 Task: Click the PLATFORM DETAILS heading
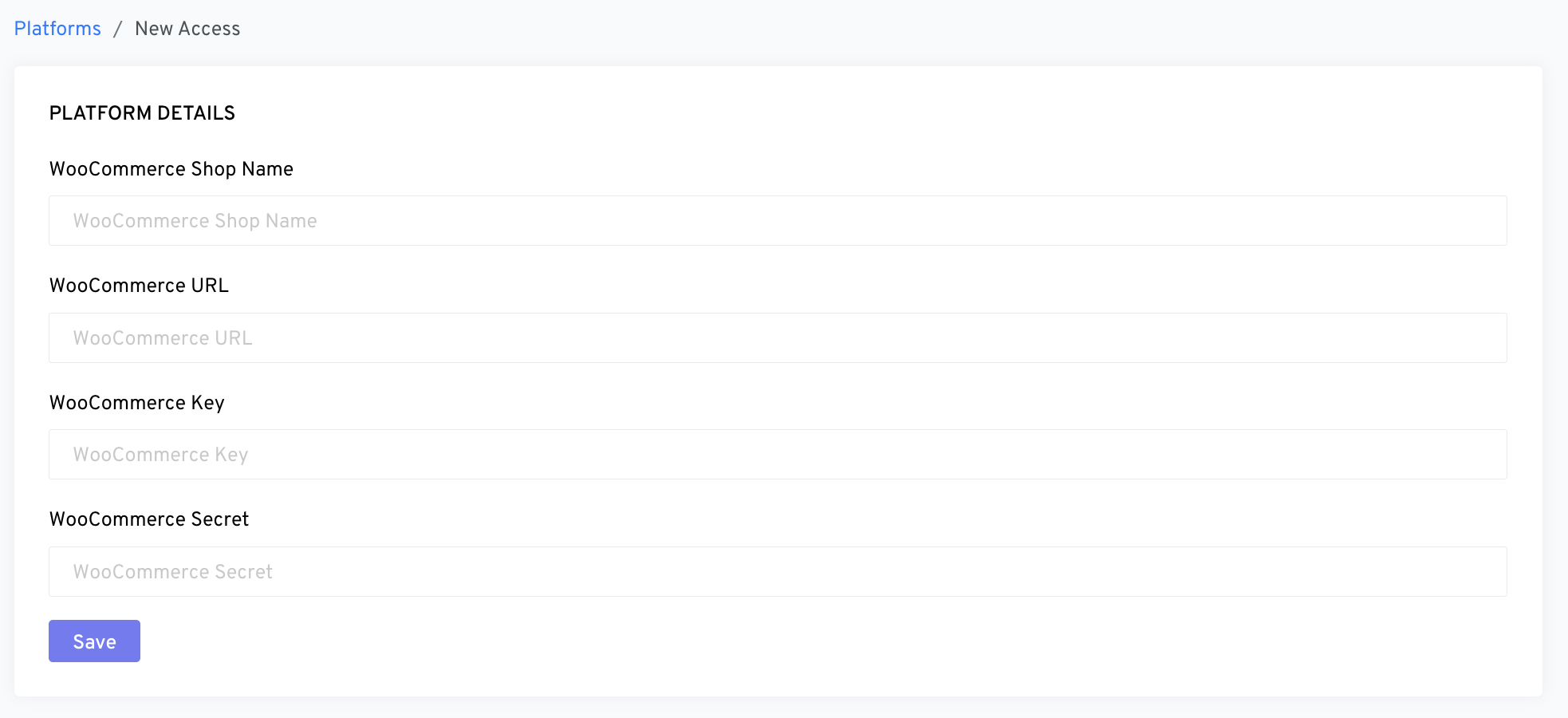click(142, 113)
